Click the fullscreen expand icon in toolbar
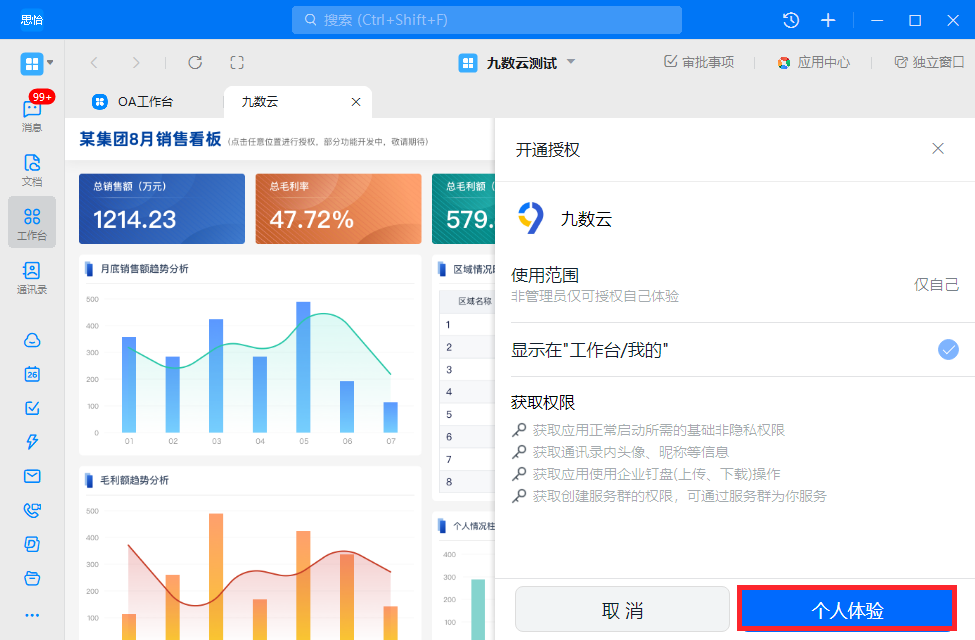This screenshot has height=640, width=975. [237, 62]
